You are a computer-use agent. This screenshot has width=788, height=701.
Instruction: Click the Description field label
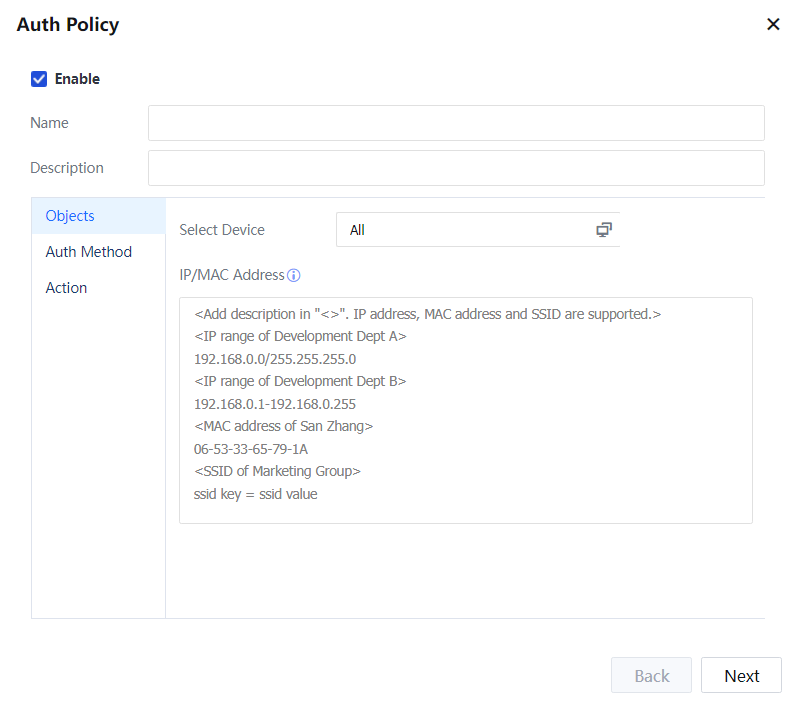pos(67,168)
